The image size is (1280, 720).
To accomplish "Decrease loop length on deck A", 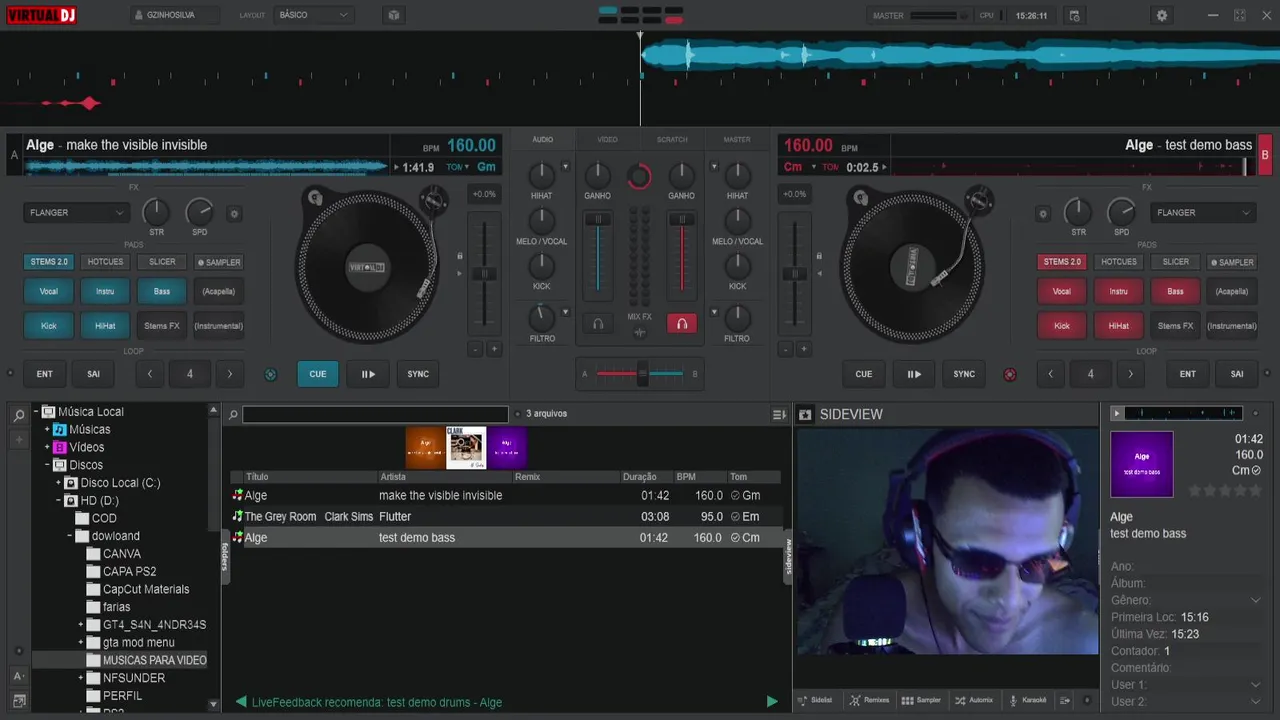I will (x=150, y=374).
